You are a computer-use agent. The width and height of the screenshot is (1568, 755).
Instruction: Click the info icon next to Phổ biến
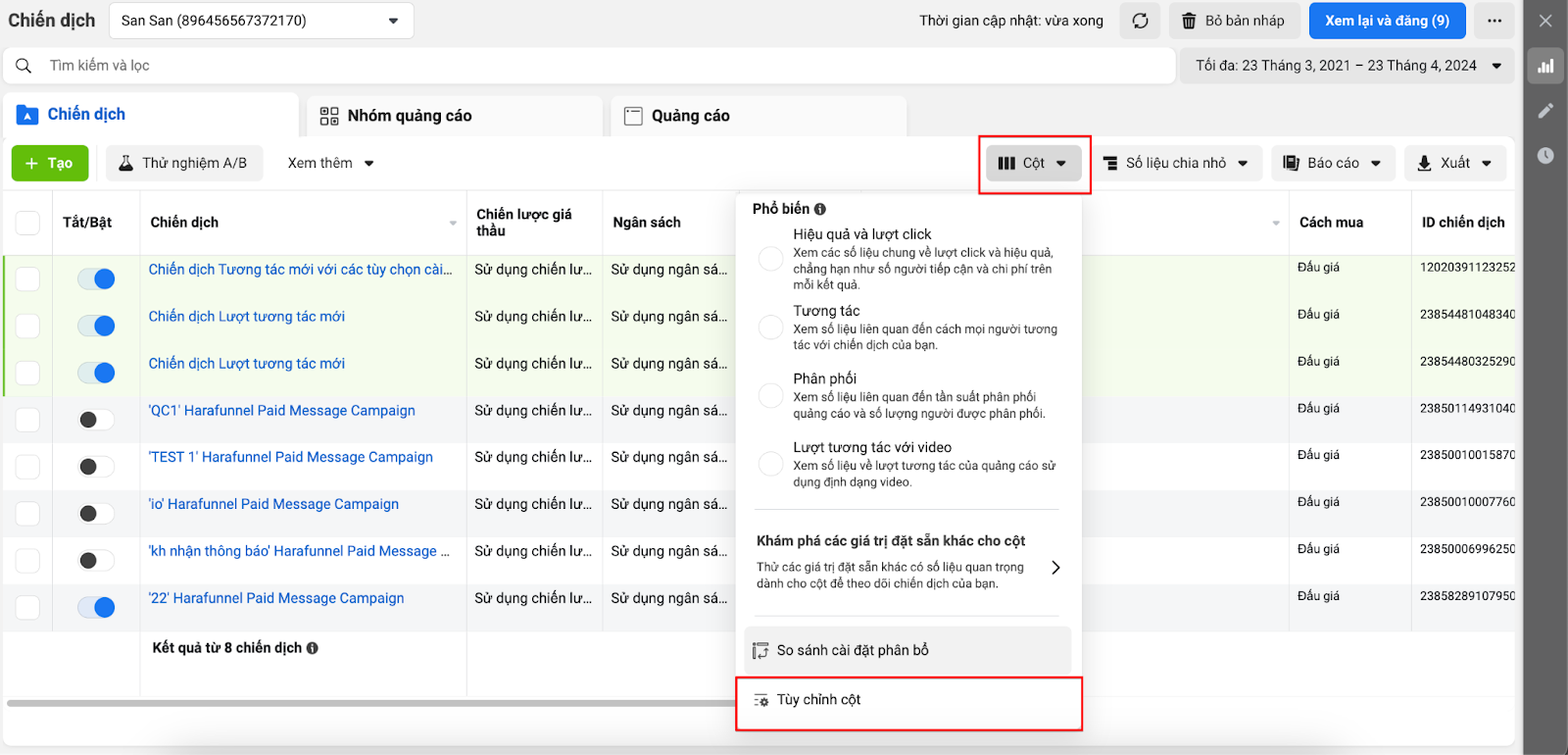(820, 209)
